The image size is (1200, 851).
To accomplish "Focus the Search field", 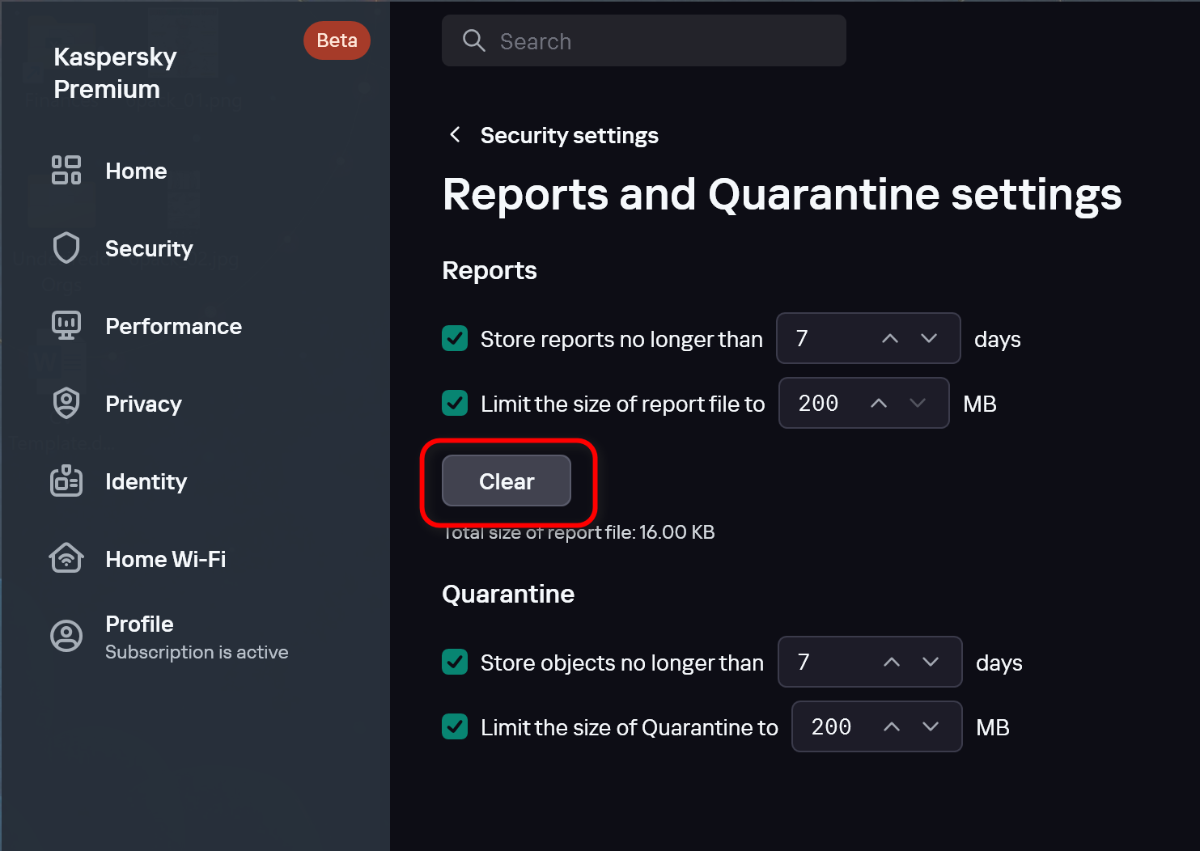I will point(644,41).
